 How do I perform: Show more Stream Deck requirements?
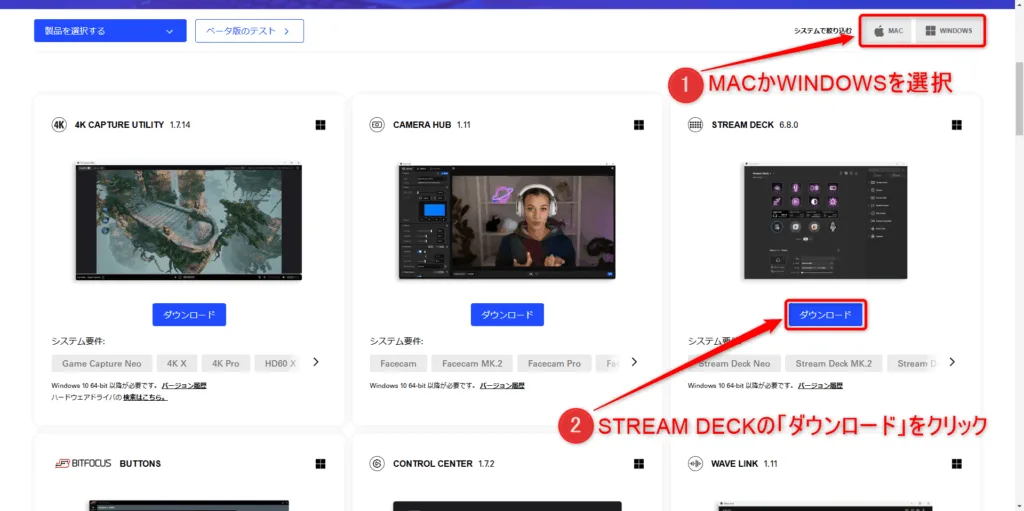click(952, 362)
